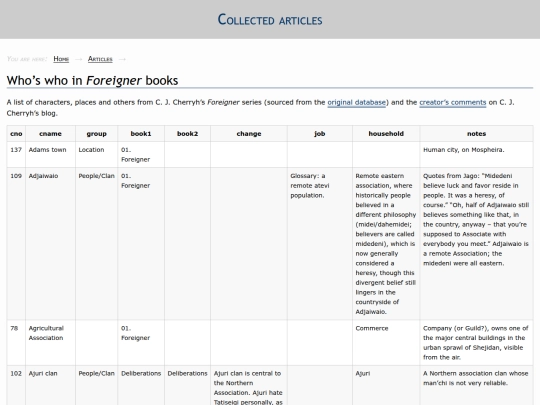Click the 'Company (or Guild?)' notes cell
The width and height of the screenshot is (540, 405).
[x=476, y=343]
